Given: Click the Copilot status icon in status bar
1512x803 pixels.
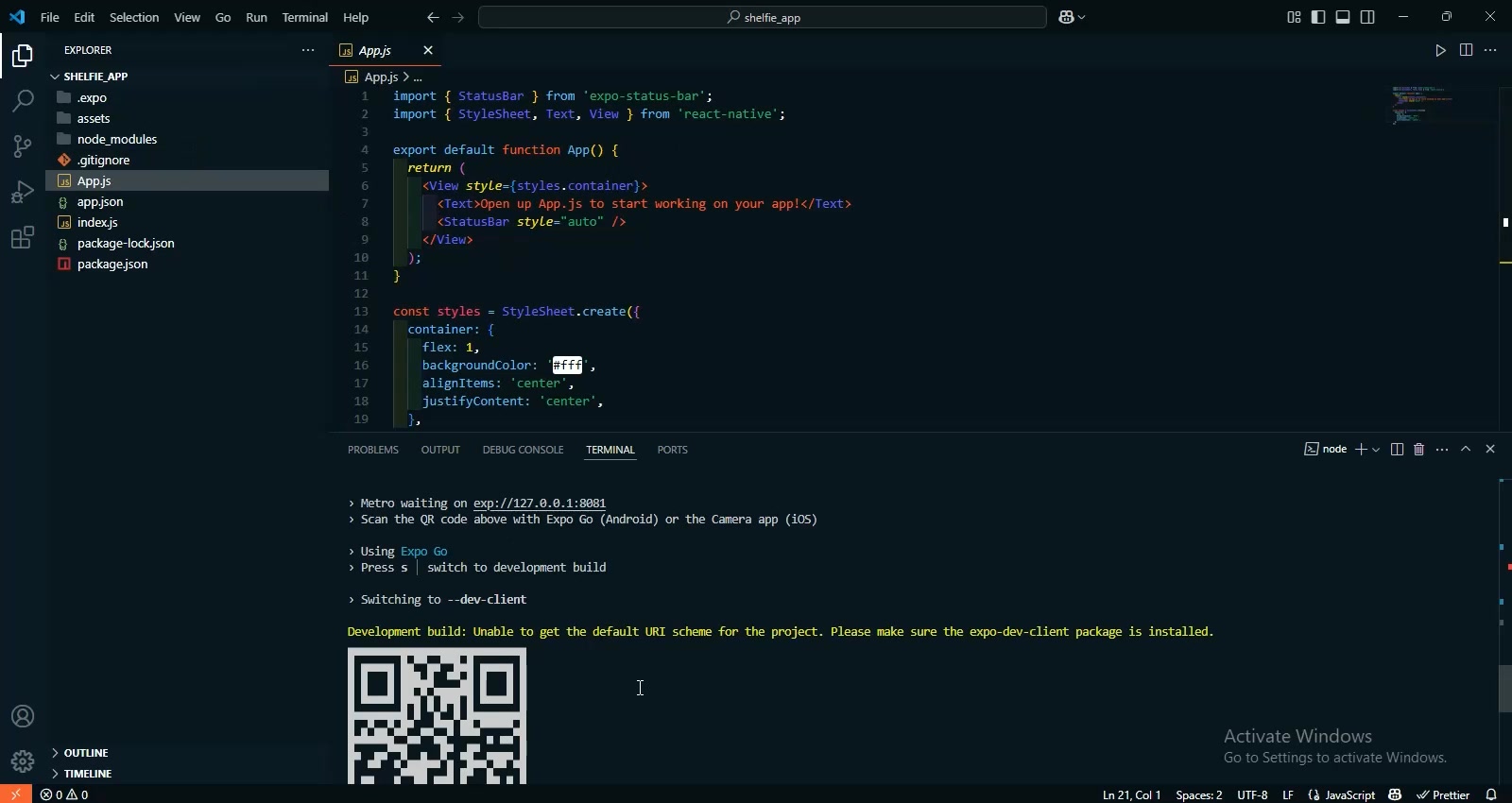Looking at the screenshot, I should [1396, 794].
